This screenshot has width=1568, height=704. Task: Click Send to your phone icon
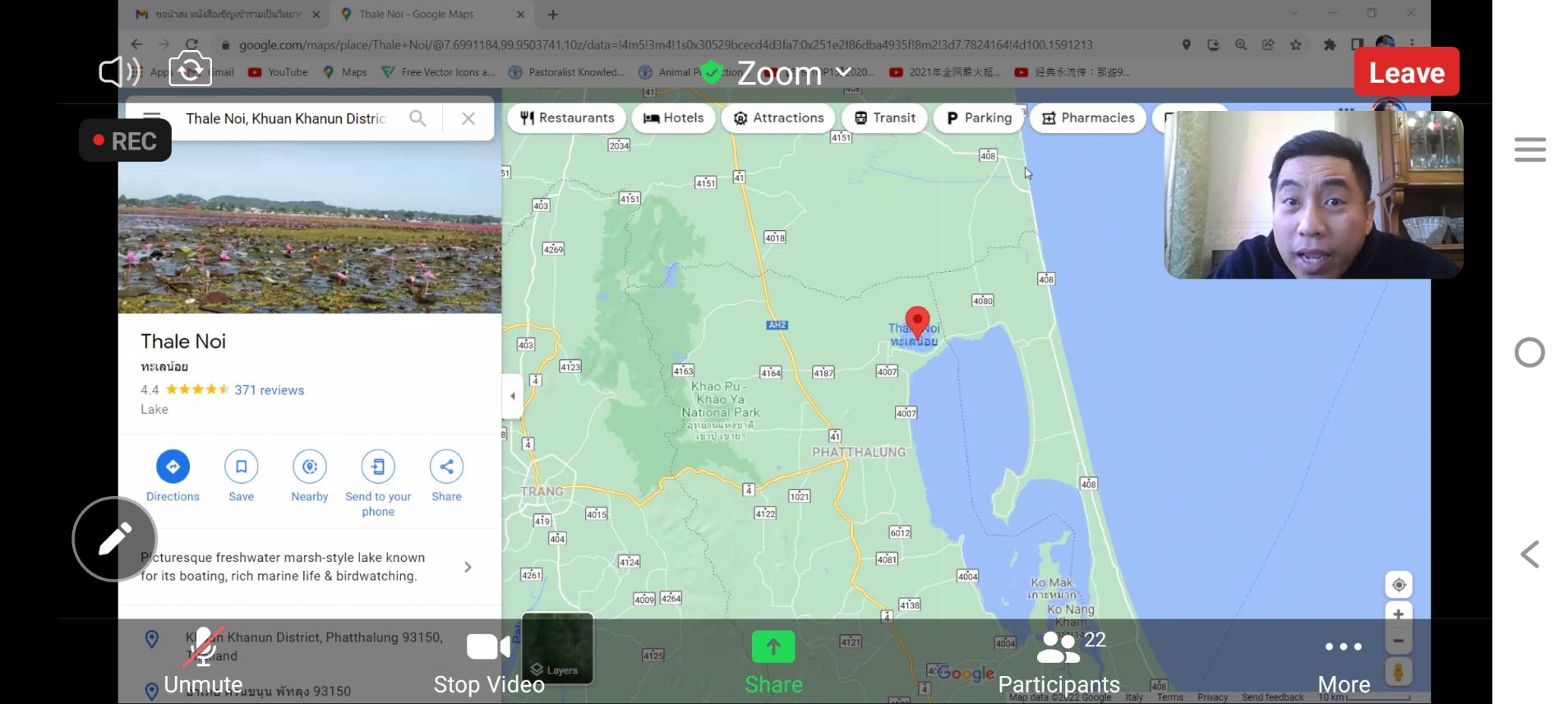(378, 467)
